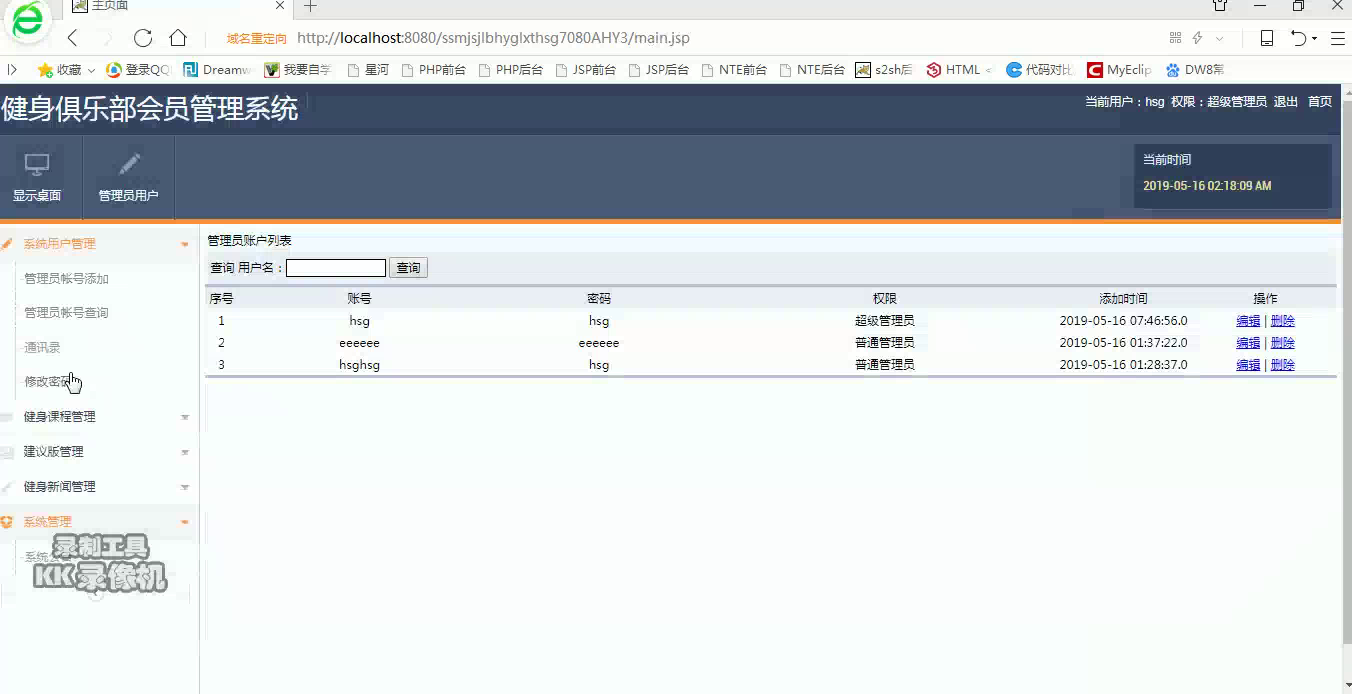
Task: Open the s2sh bookmark
Action: coord(884,70)
